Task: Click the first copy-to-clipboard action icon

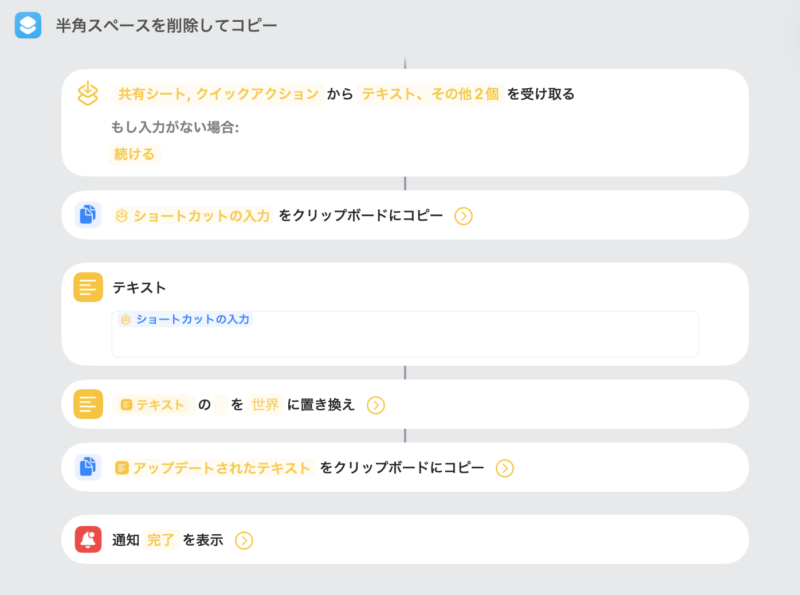Action: coord(88,215)
